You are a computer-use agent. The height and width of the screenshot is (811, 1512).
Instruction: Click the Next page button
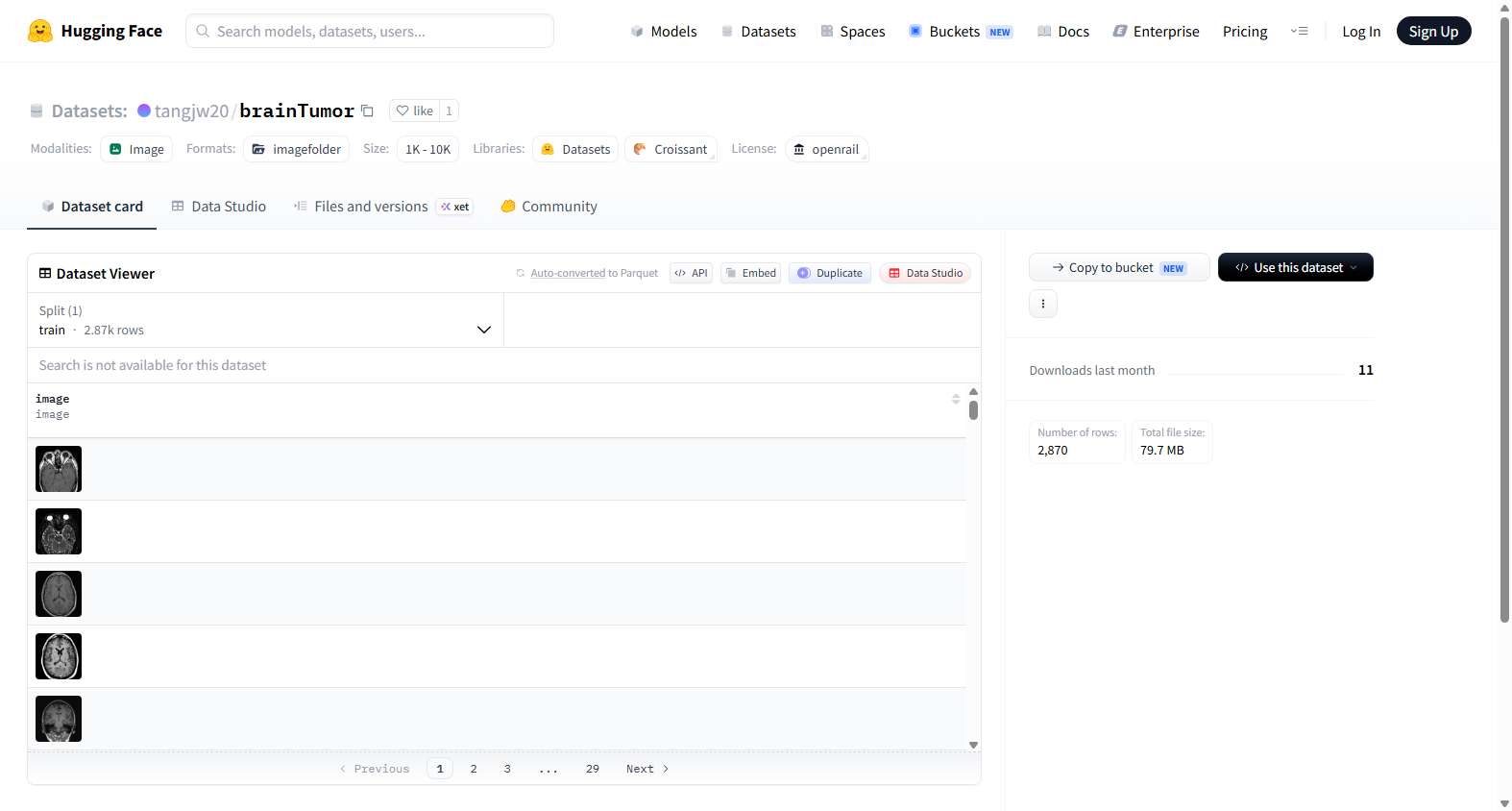(x=647, y=769)
